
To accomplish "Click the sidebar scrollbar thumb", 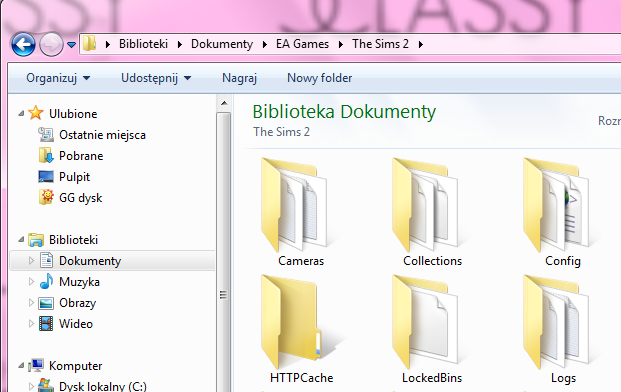I will tap(224, 252).
